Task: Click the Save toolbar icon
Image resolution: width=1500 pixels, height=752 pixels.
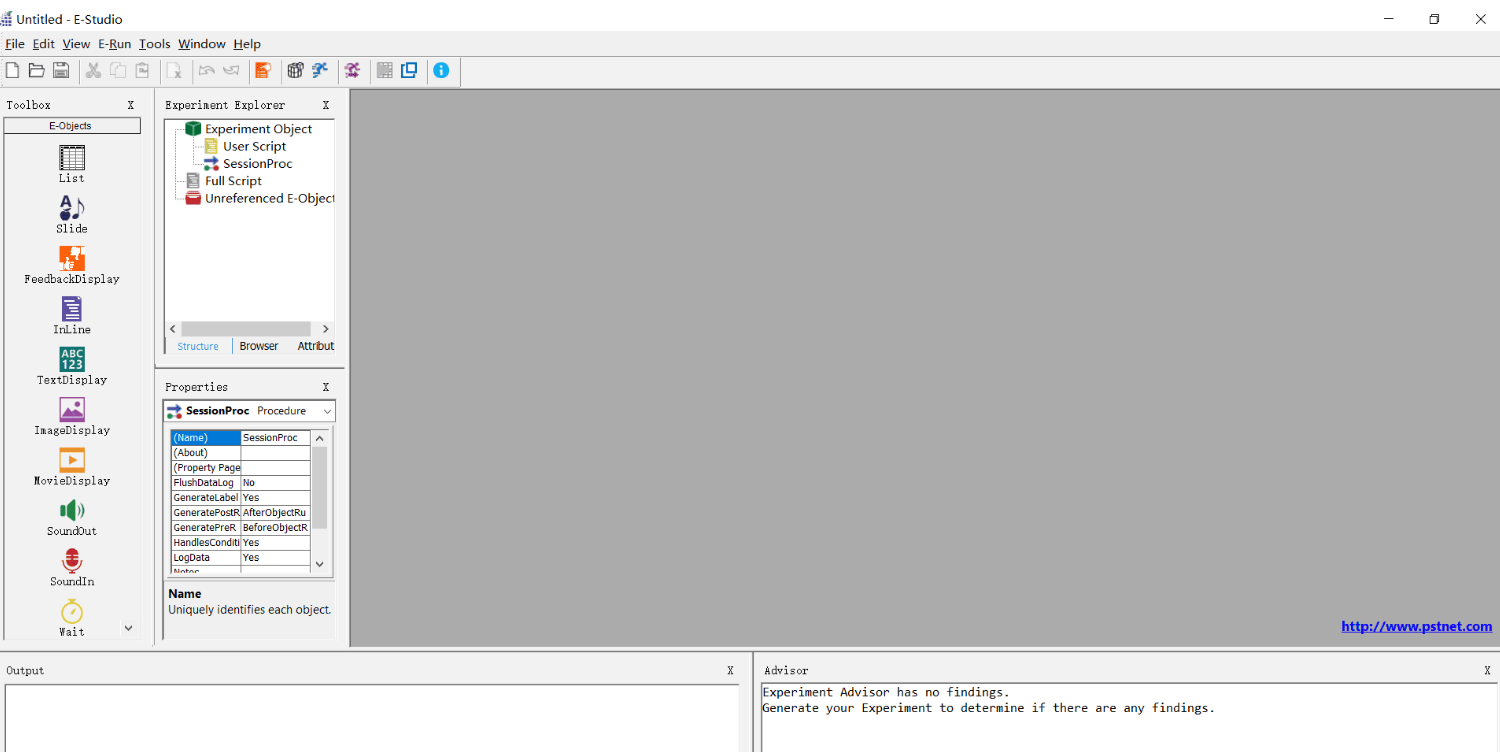Action: 61,70
